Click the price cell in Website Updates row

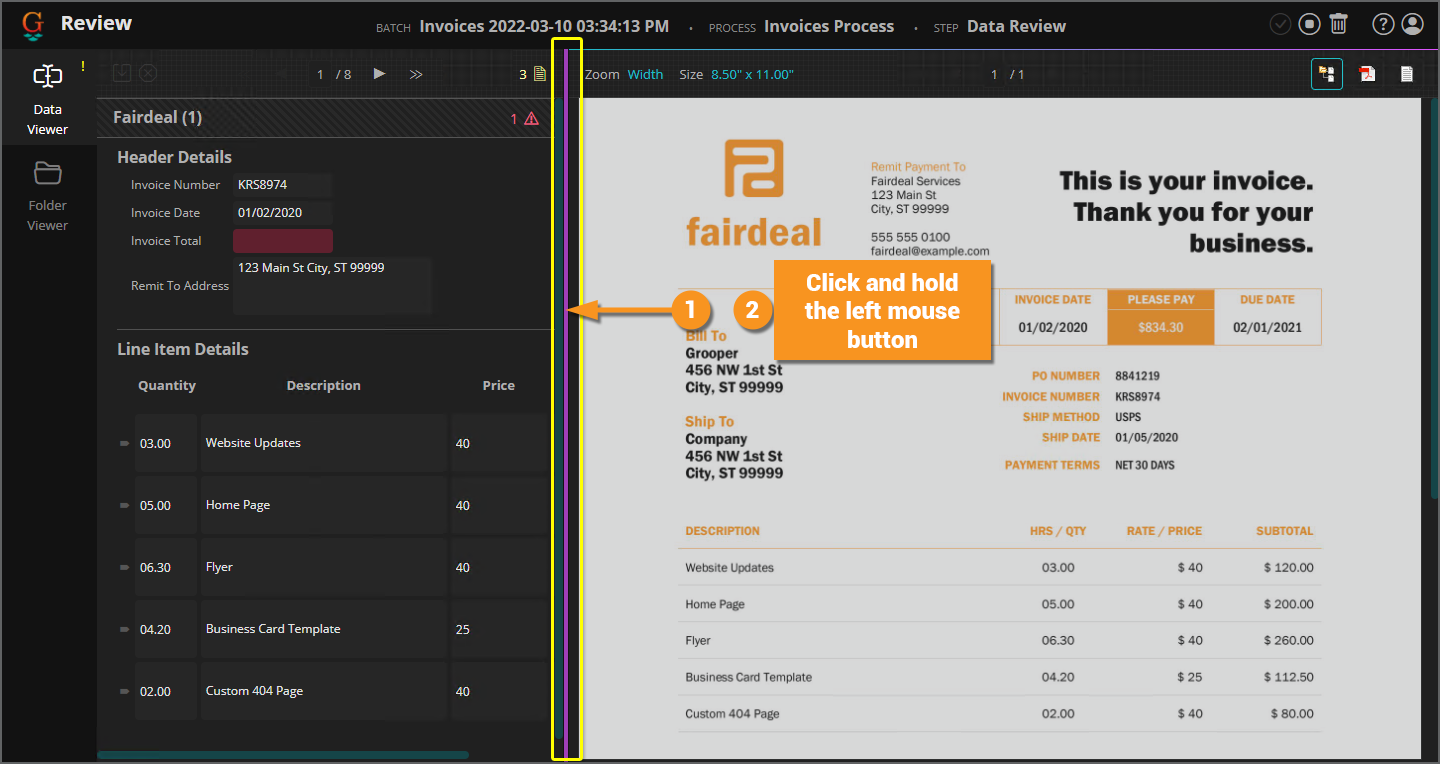(x=500, y=443)
